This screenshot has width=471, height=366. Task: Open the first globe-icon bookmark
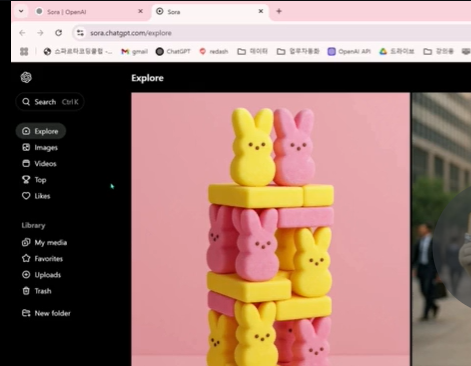tap(78, 51)
